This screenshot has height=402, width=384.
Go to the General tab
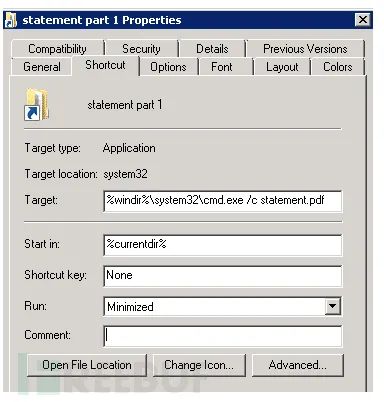click(42, 67)
